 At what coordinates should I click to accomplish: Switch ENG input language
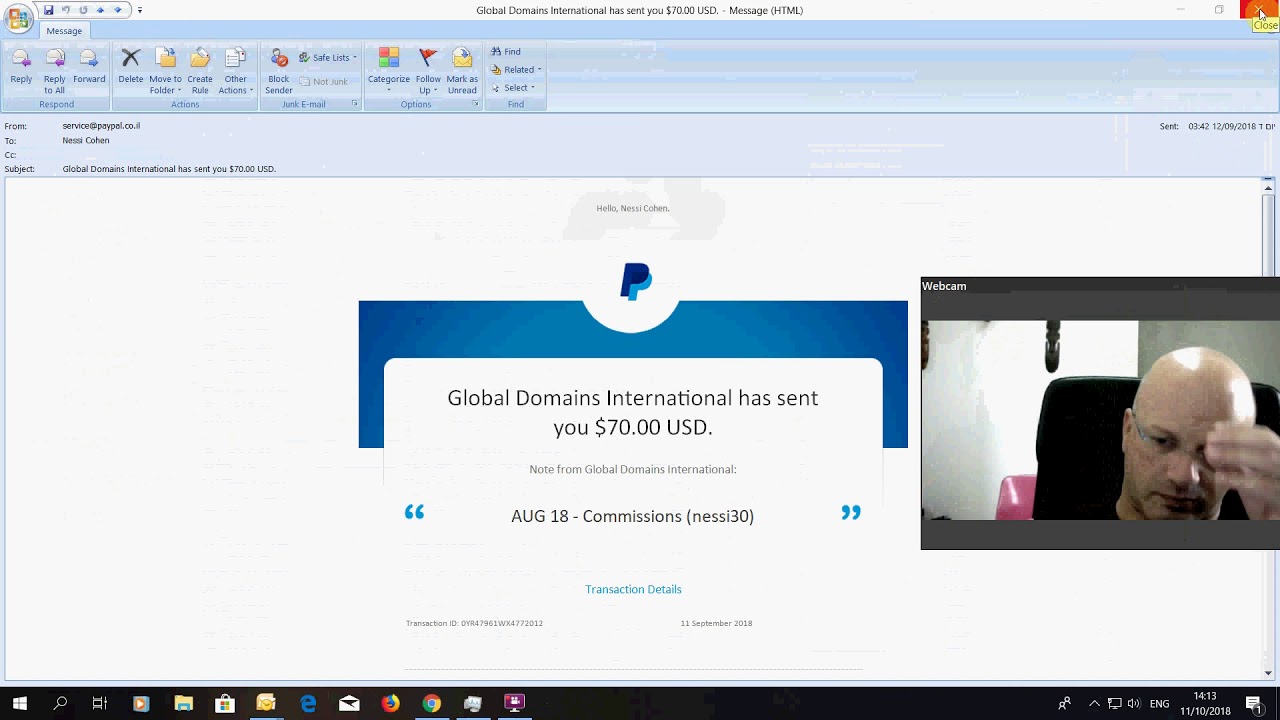[1159, 704]
